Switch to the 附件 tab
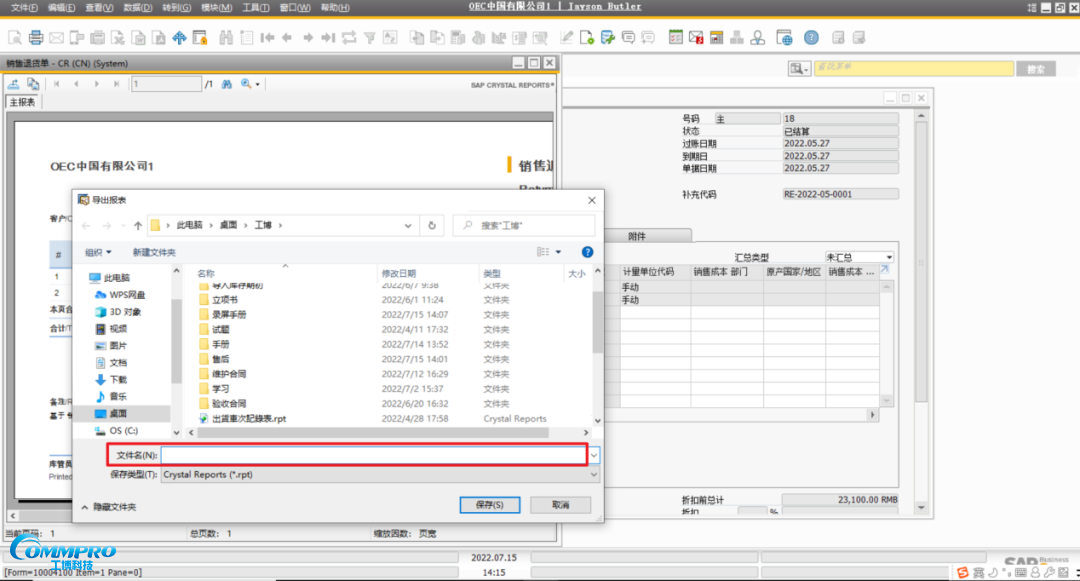This screenshot has height=581, width=1080. tap(637, 236)
